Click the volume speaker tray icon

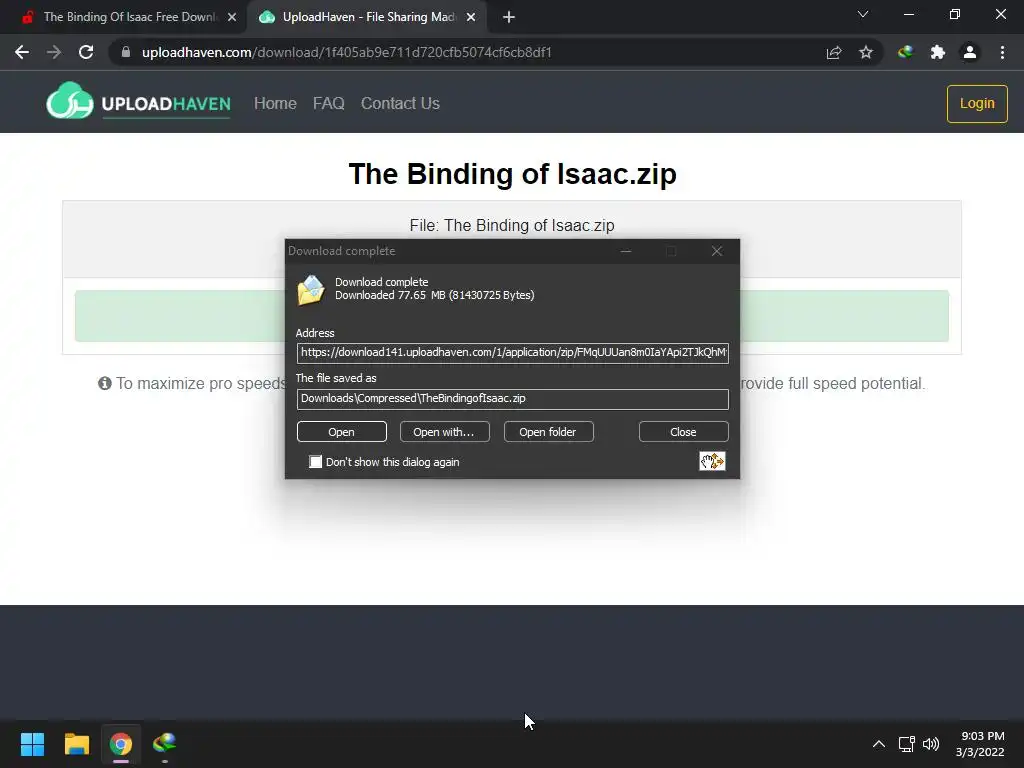click(x=931, y=744)
